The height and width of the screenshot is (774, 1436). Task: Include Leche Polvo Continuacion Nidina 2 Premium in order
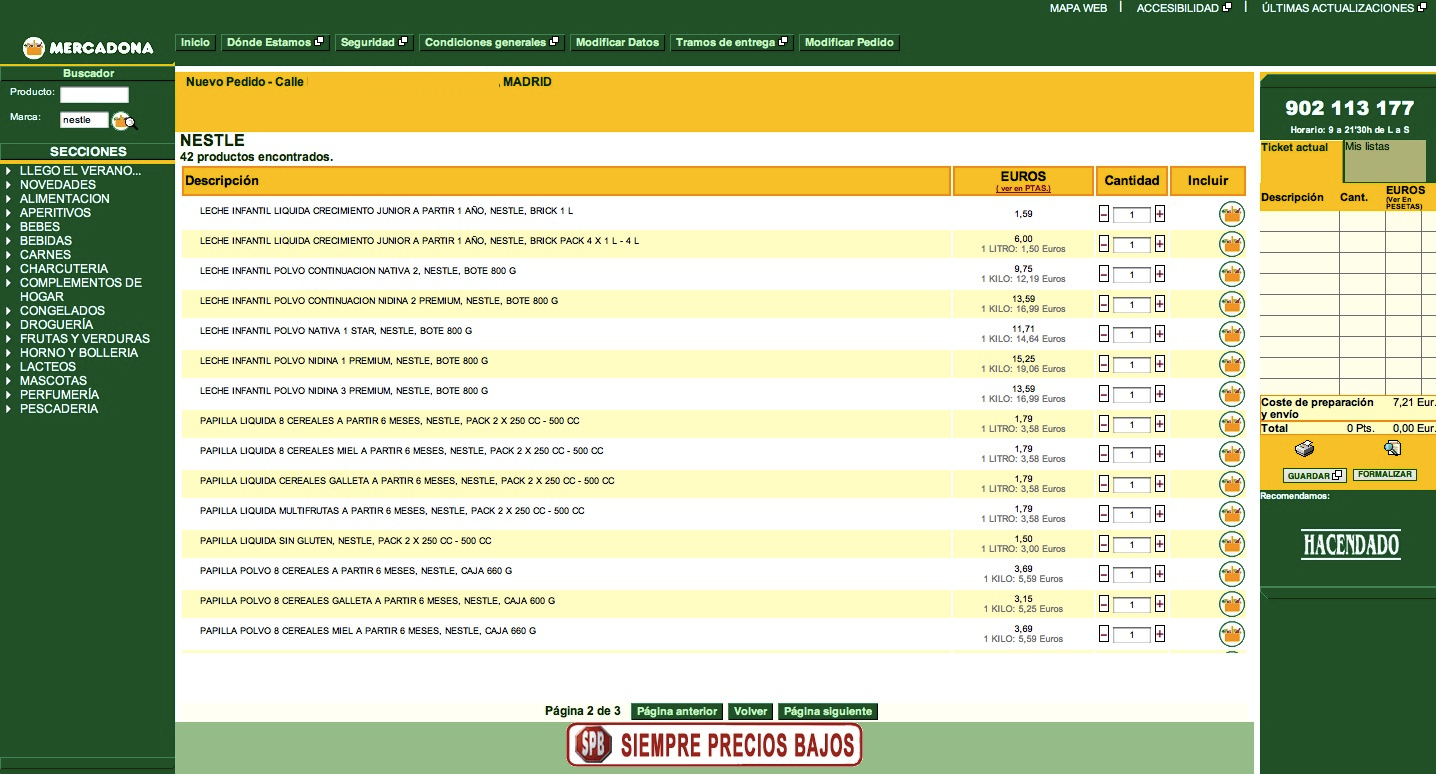1232,304
